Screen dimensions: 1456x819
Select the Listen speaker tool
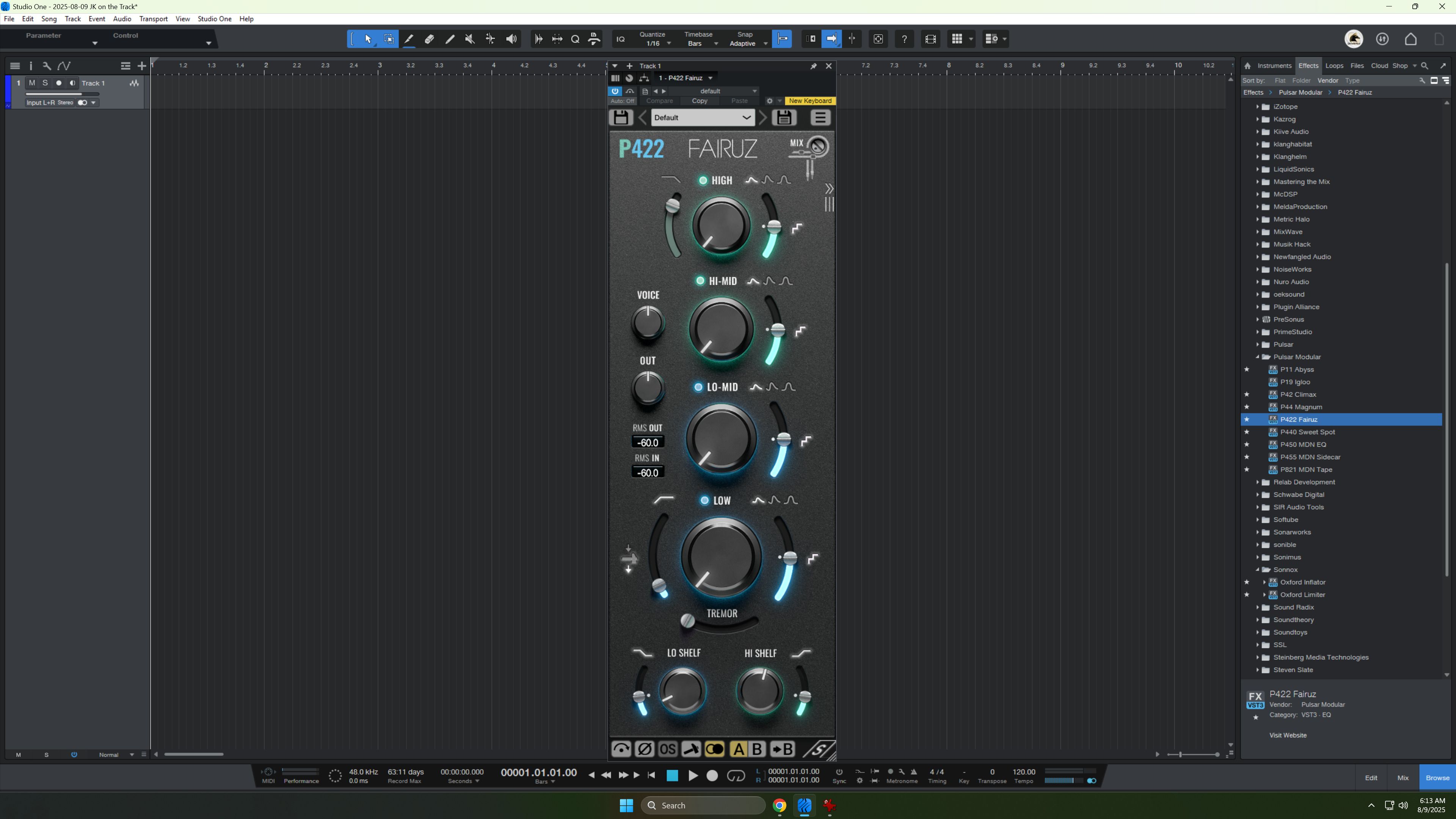click(511, 39)
